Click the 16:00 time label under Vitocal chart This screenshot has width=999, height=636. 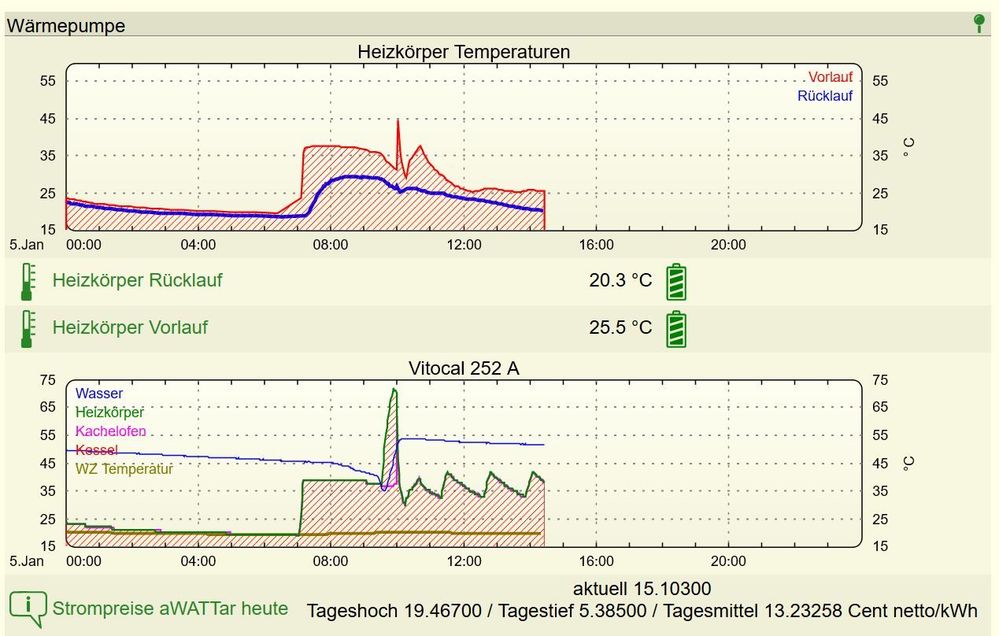[x=596, y=561]
